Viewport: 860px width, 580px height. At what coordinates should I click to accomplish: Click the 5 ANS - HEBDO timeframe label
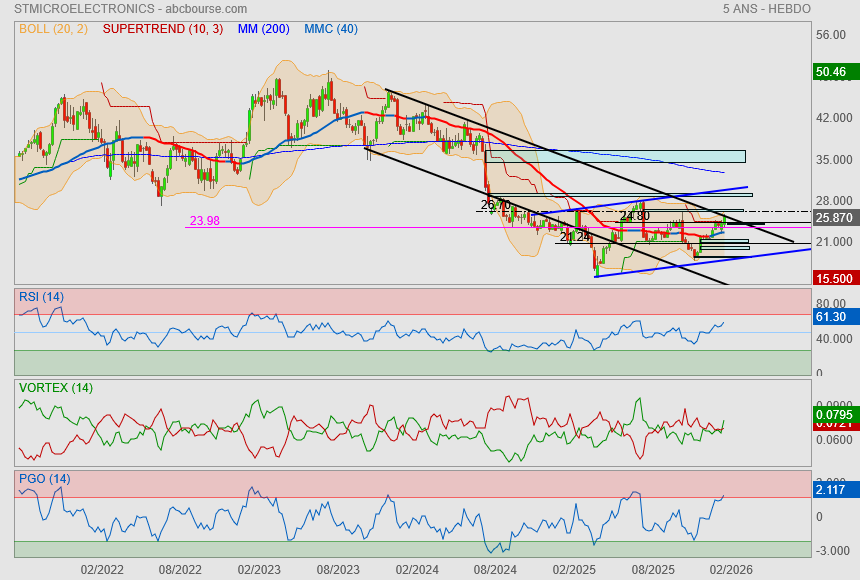766,9
